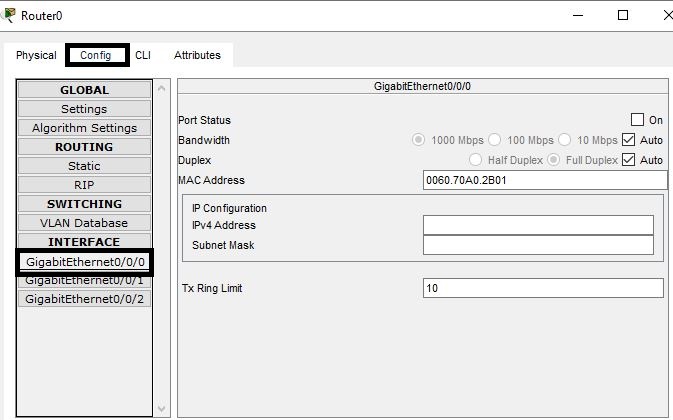
Task: Switch to the Physical tab
Action: [x=36, y=55]
